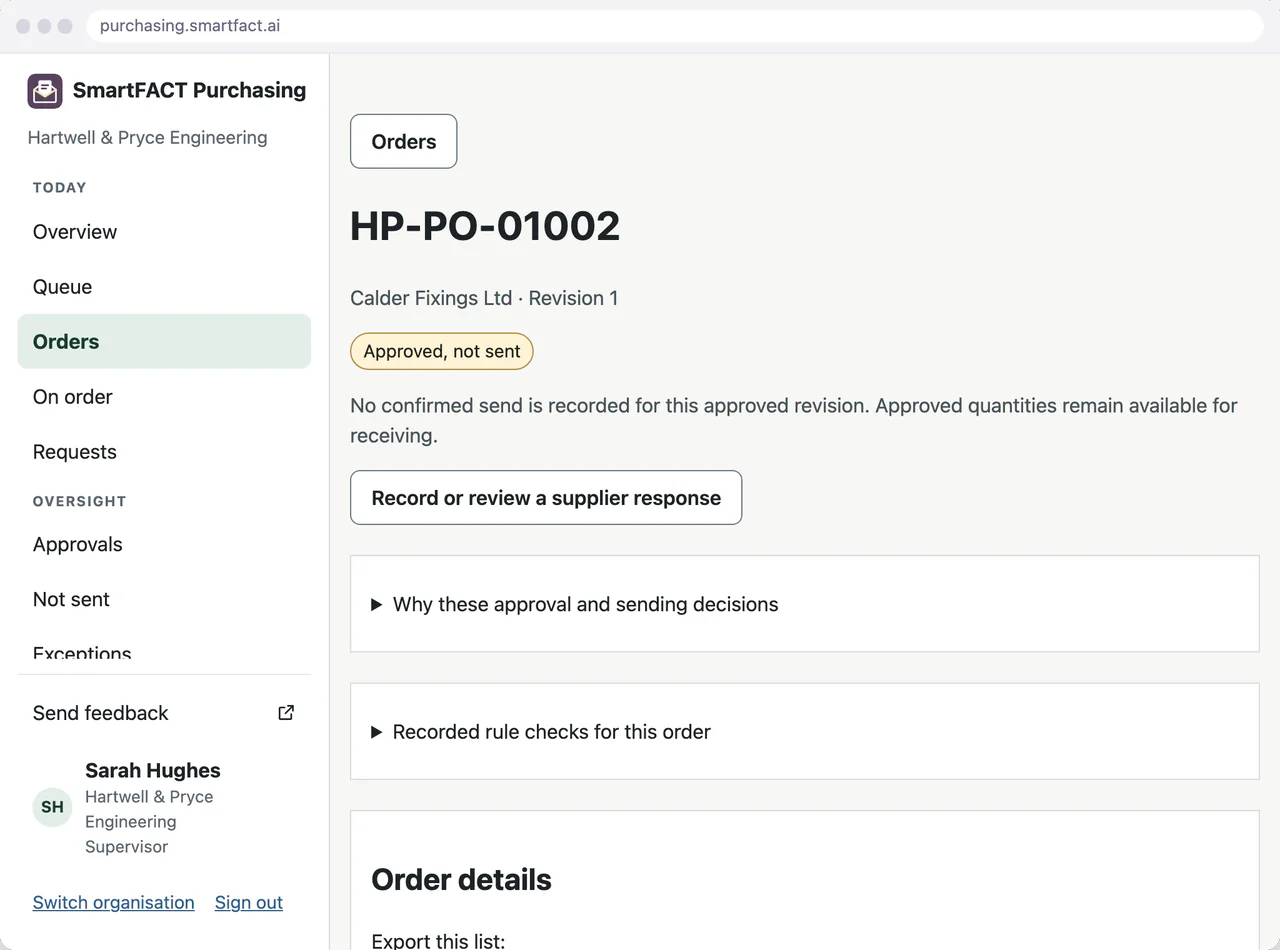Click the external link icon beside Send feedback
Viewport: 1280px width, 950px height.
(286, 713)
